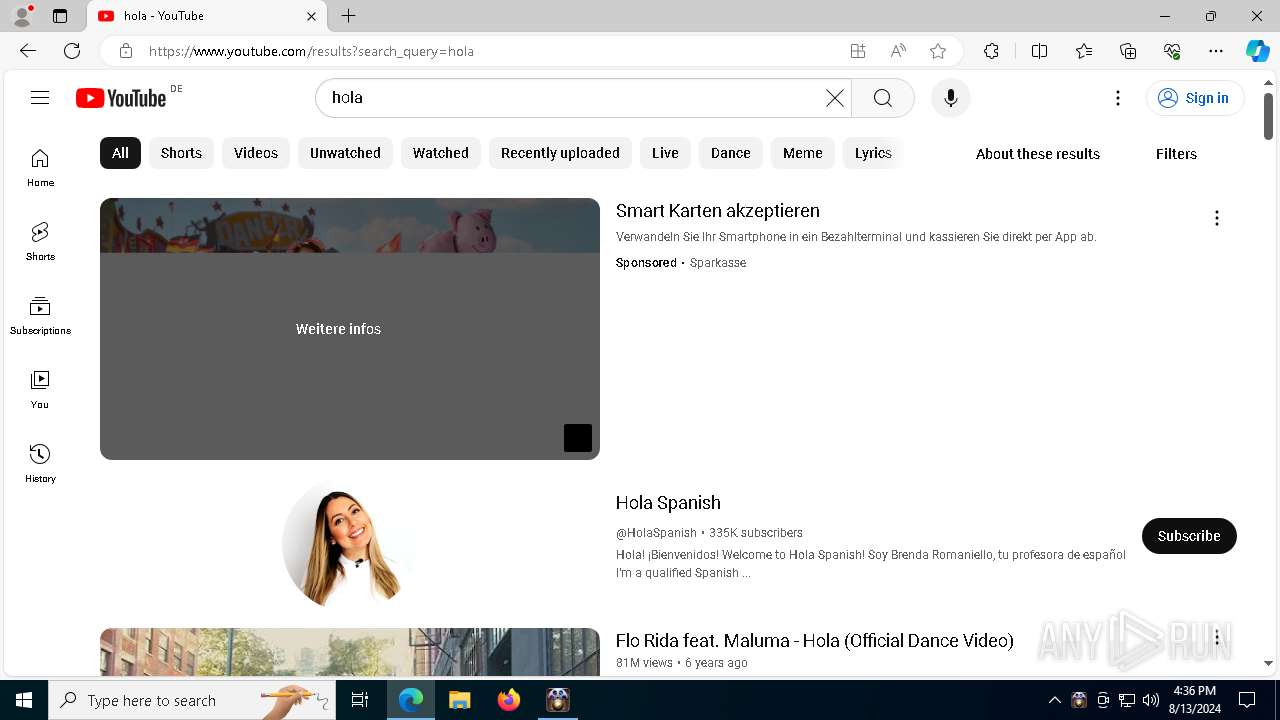Open About these results
Image resolution: width=1280 pixels, height=720 pixels.
(x=1038, y=154)
